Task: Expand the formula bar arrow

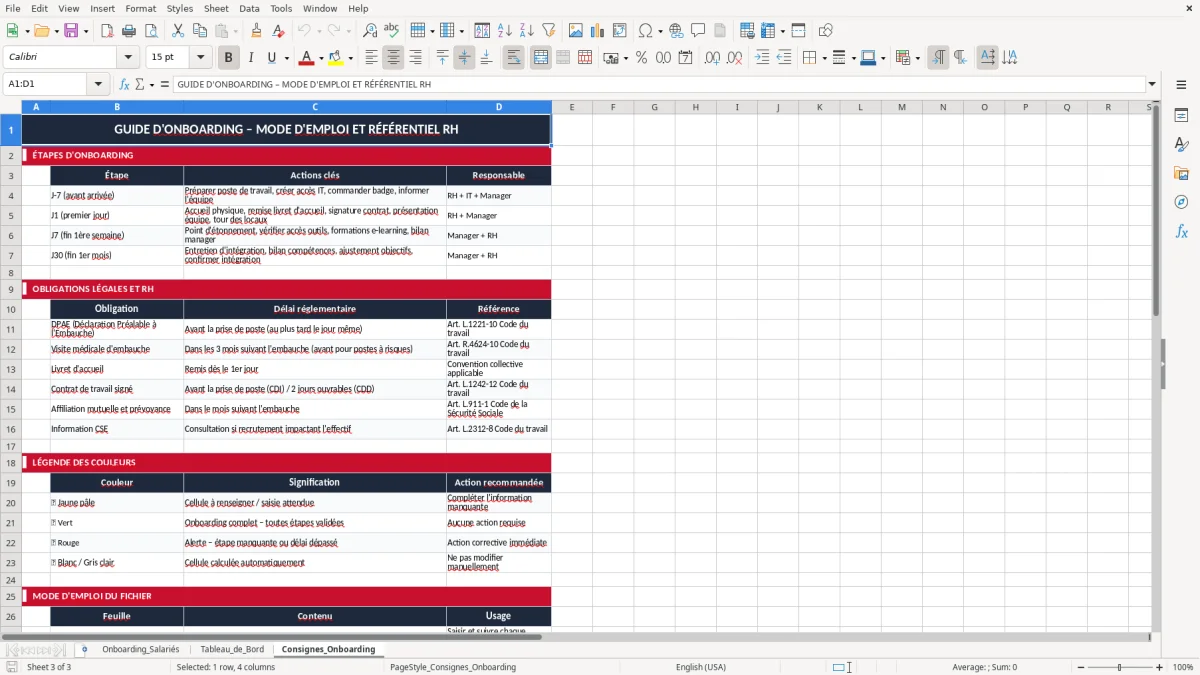Action: tap(1152, 85)
